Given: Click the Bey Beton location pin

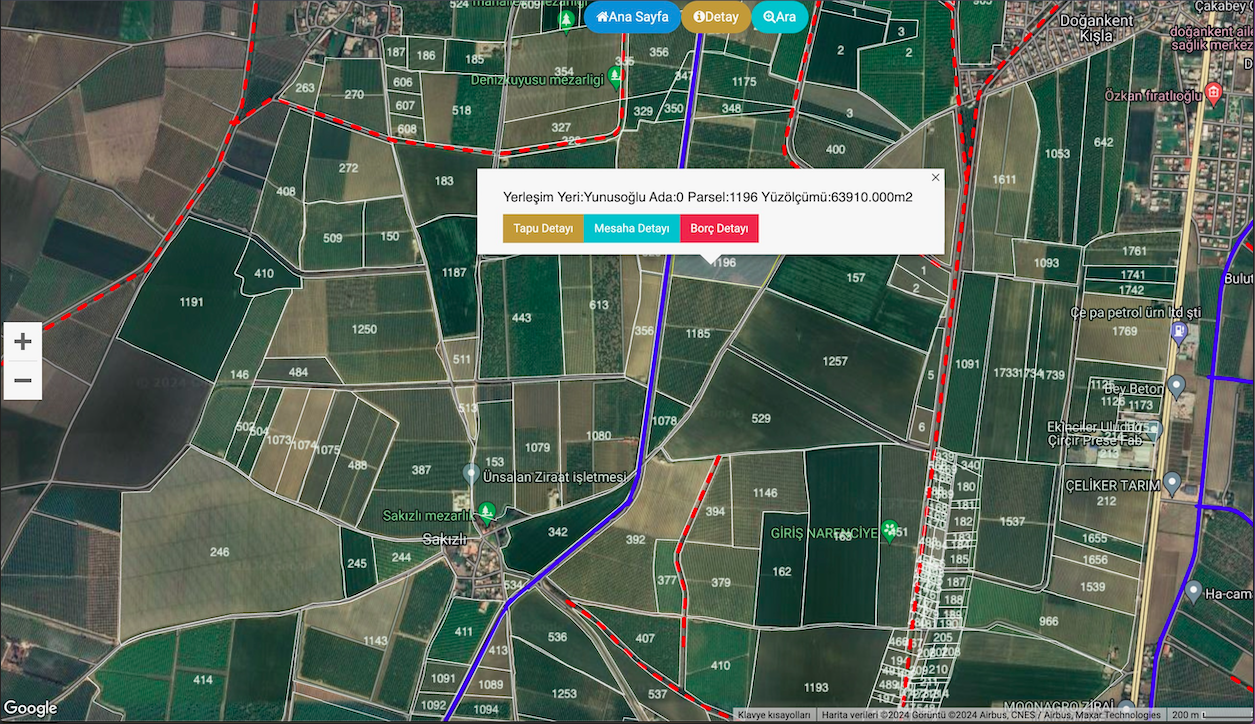Looking at the screenshot, I should click(x=1176, y=385).
